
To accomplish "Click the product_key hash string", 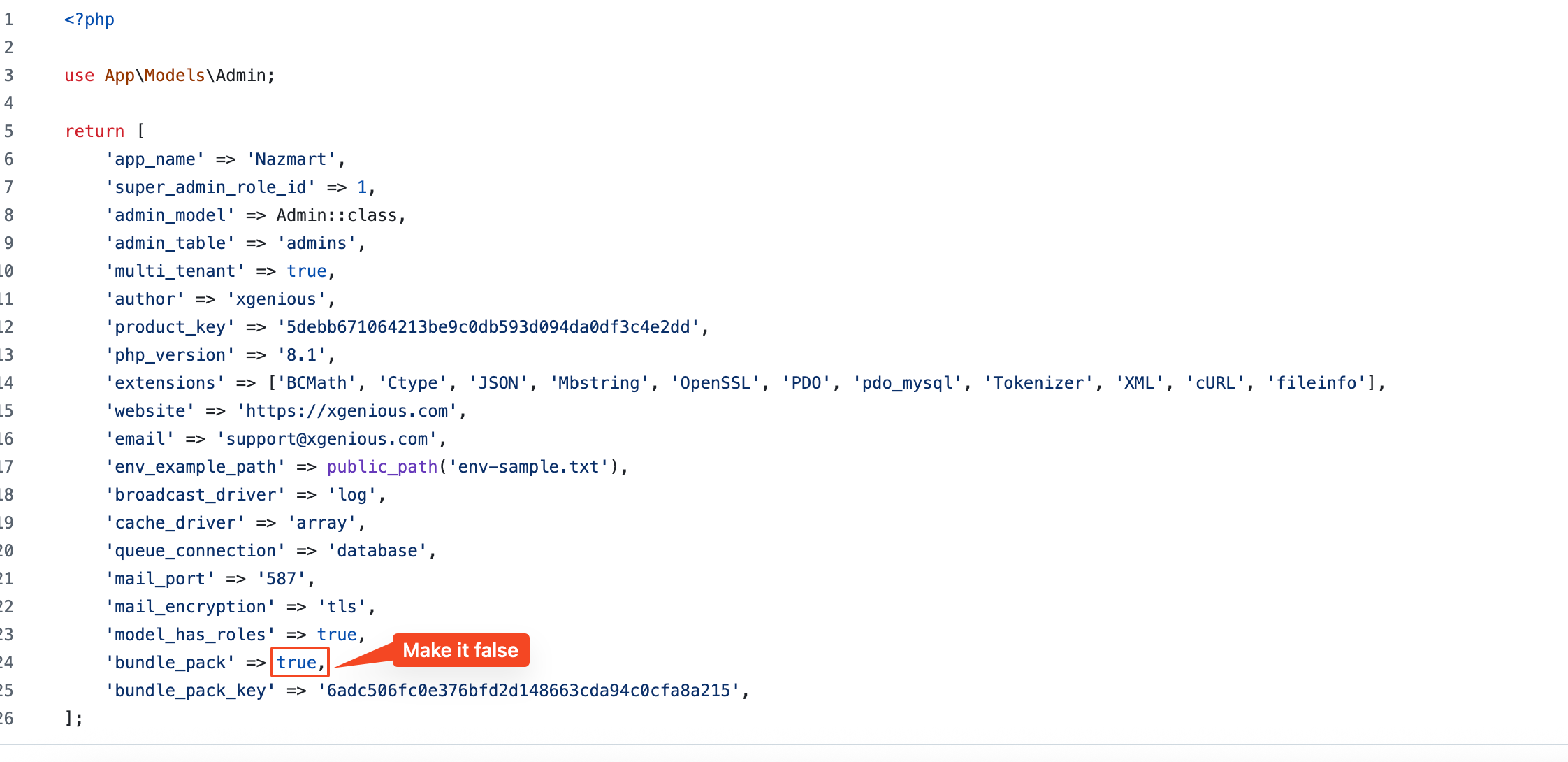I will tap(488, 327).
